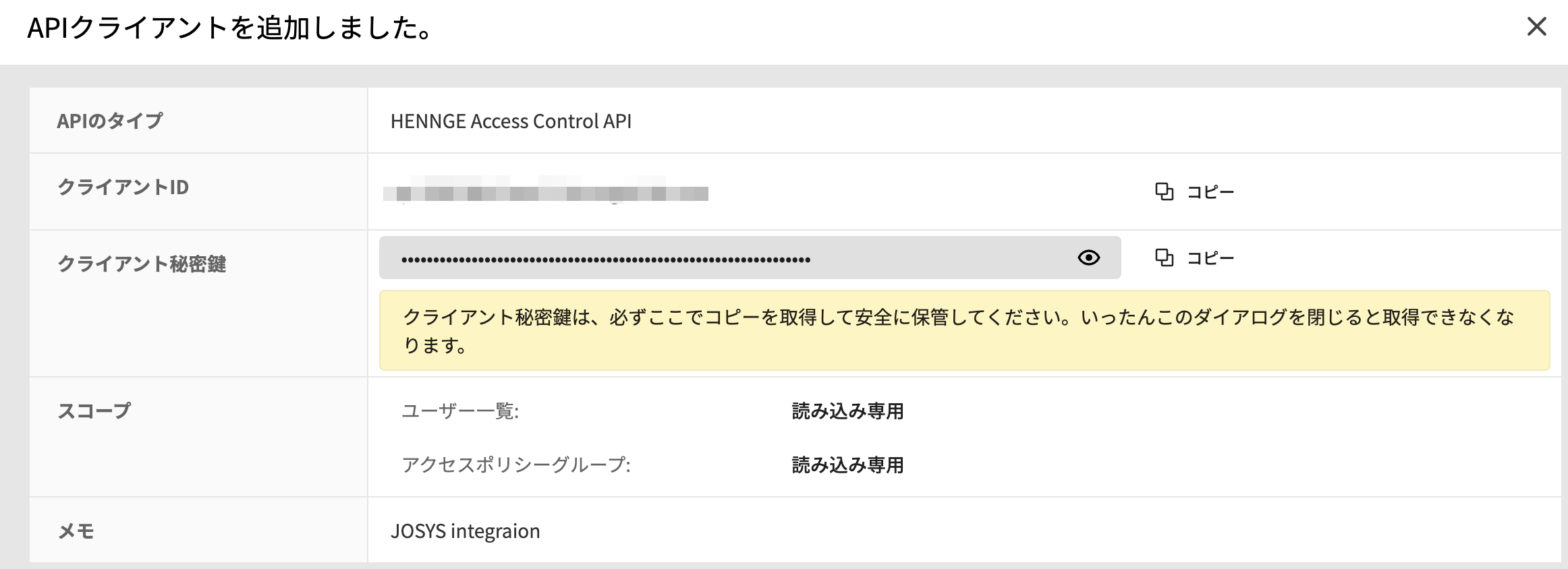This screenshot has width=1568, height=569.
Task: Click the yellow client secret warning notice
Action: [963, 330]
